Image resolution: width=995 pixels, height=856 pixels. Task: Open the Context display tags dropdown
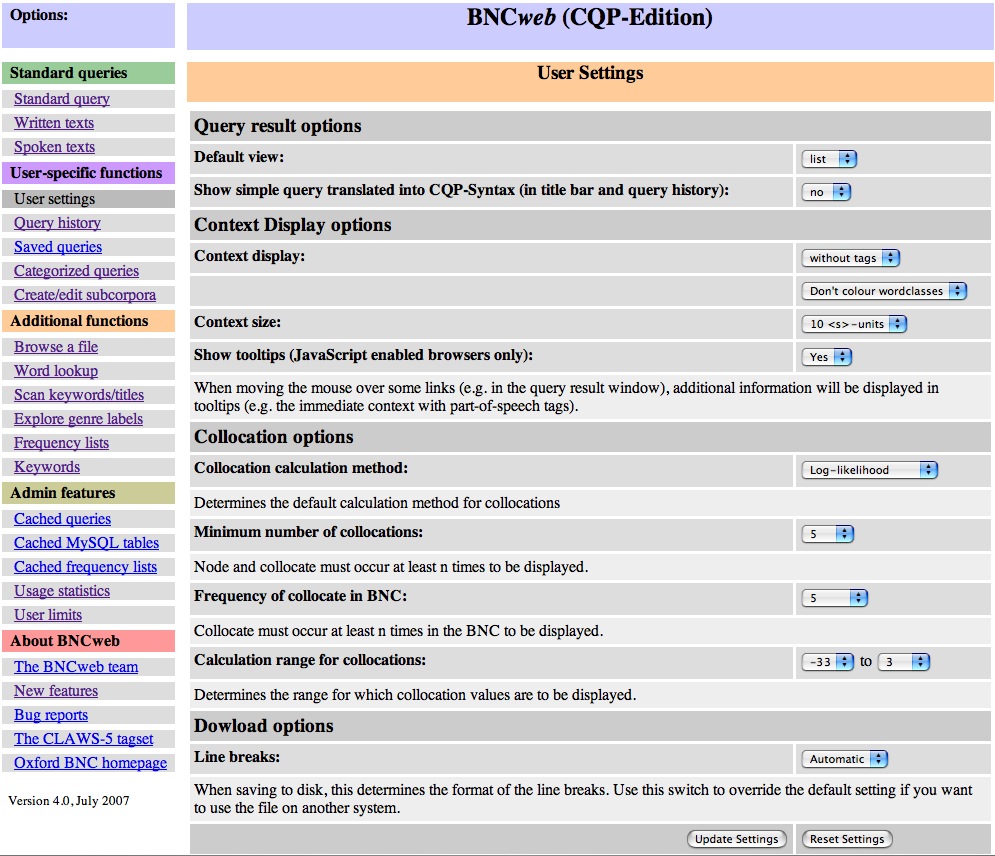pos(851,258)
